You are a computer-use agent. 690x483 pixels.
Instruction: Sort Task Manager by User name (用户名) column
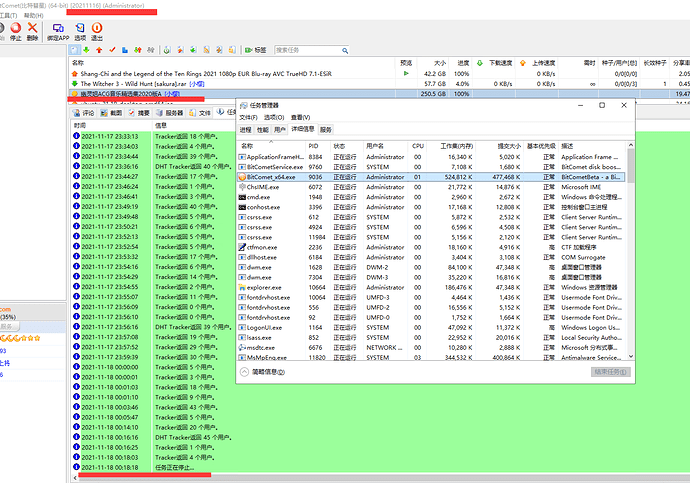pyautogui.click(x=385, y=146)
